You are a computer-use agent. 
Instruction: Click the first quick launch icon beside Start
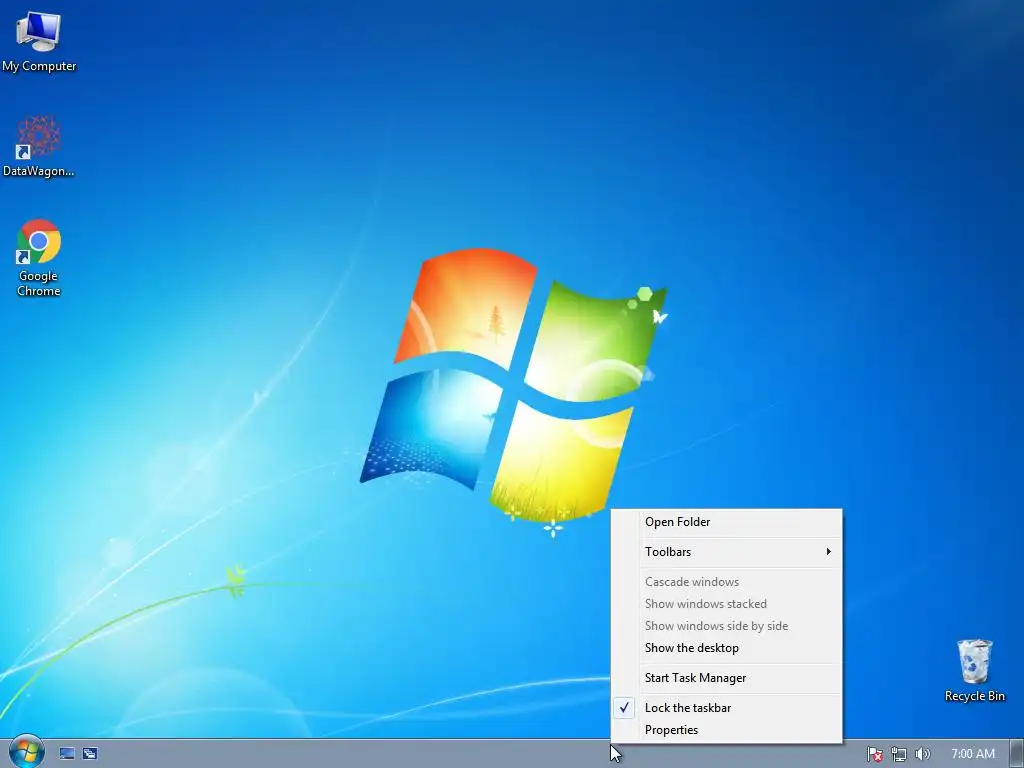67,754
